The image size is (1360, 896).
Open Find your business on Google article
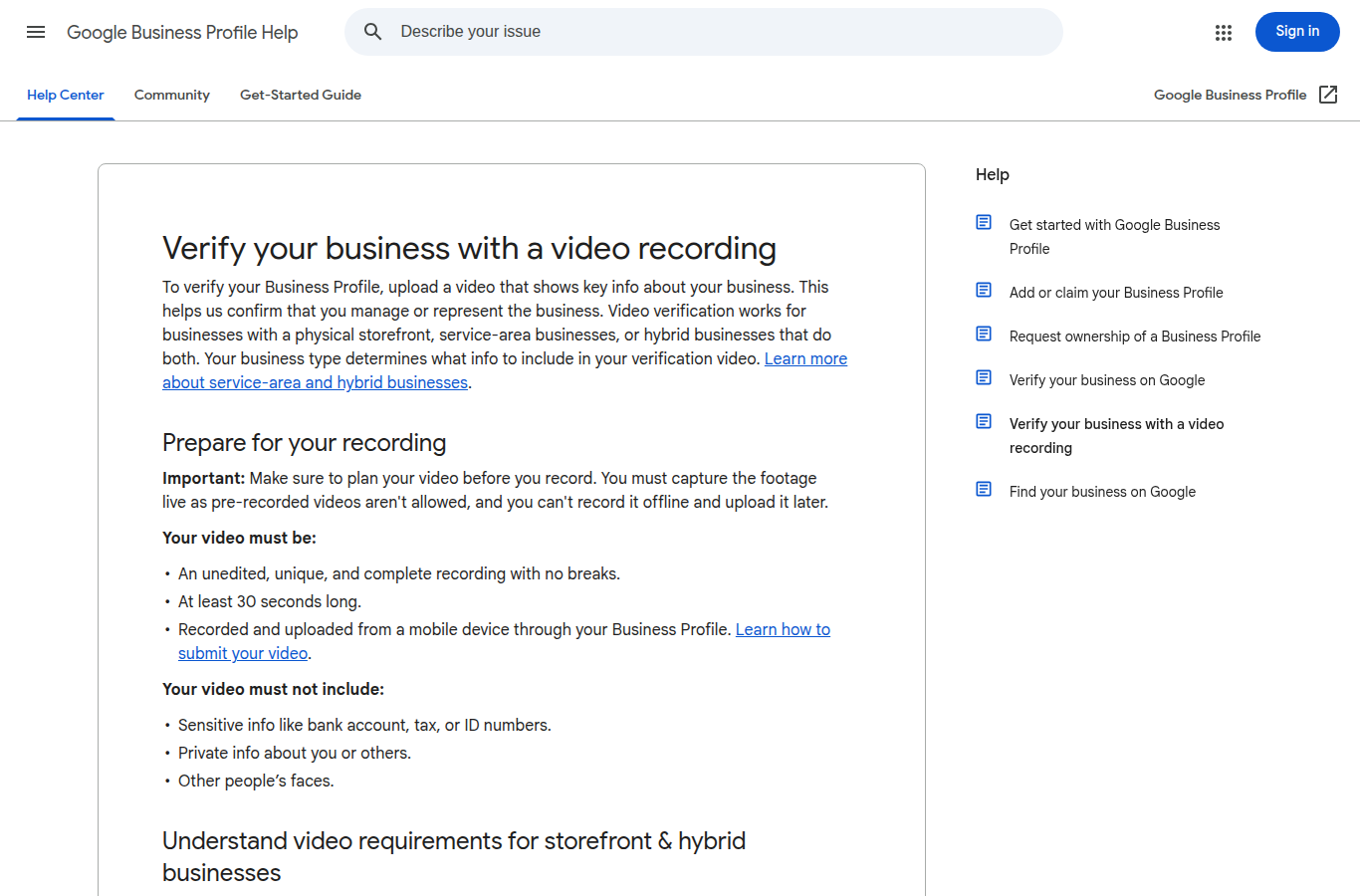(1102, 492)
